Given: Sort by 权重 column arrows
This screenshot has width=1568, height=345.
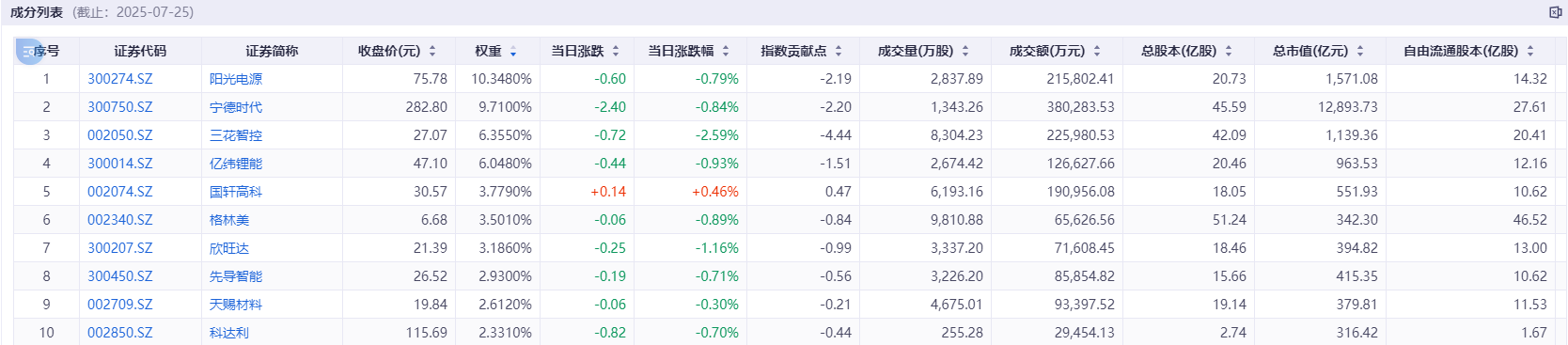Looking at the screenshot, I should [x=513, y=51].
